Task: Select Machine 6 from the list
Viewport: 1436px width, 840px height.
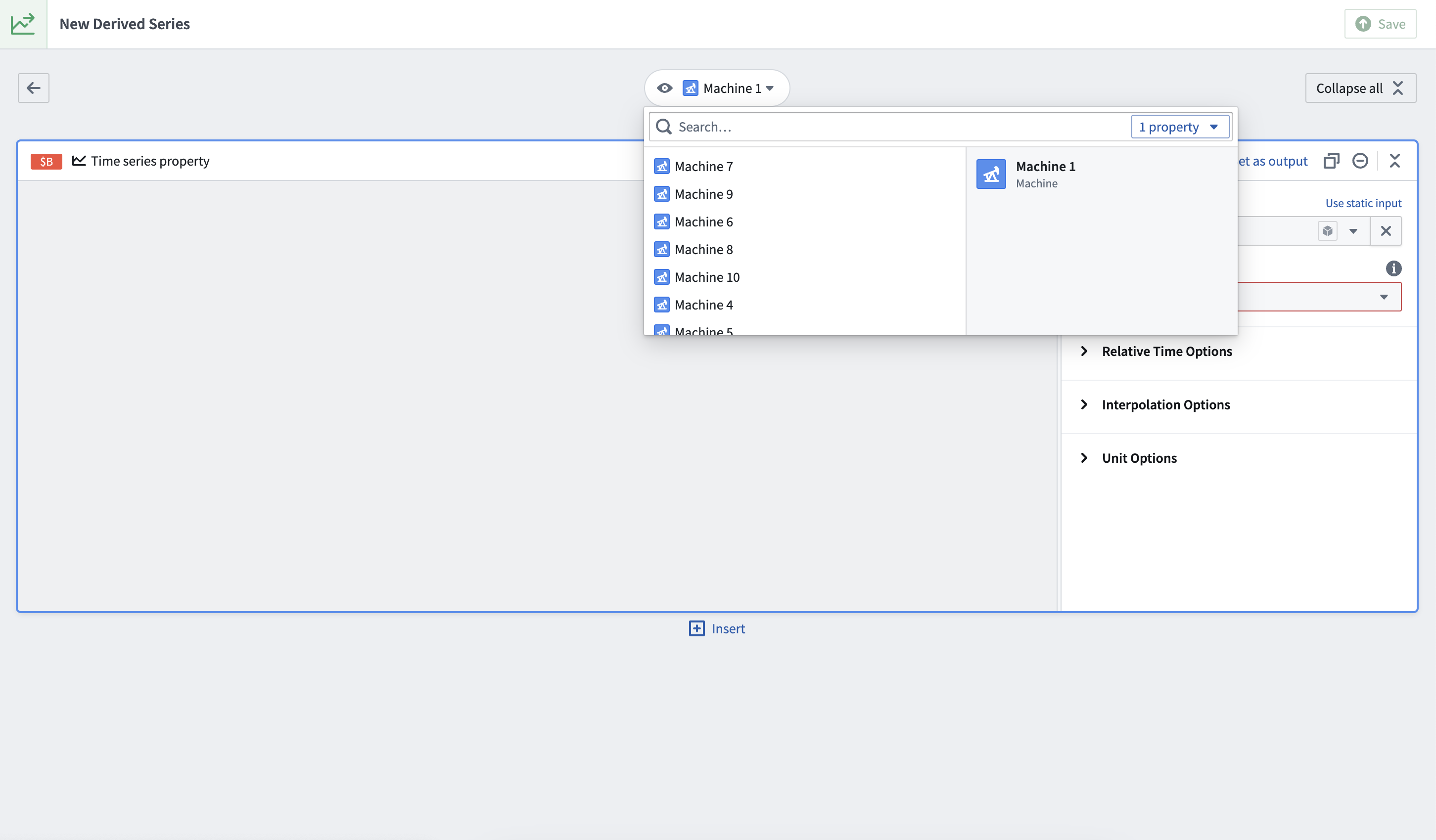Action: point(805,222)
